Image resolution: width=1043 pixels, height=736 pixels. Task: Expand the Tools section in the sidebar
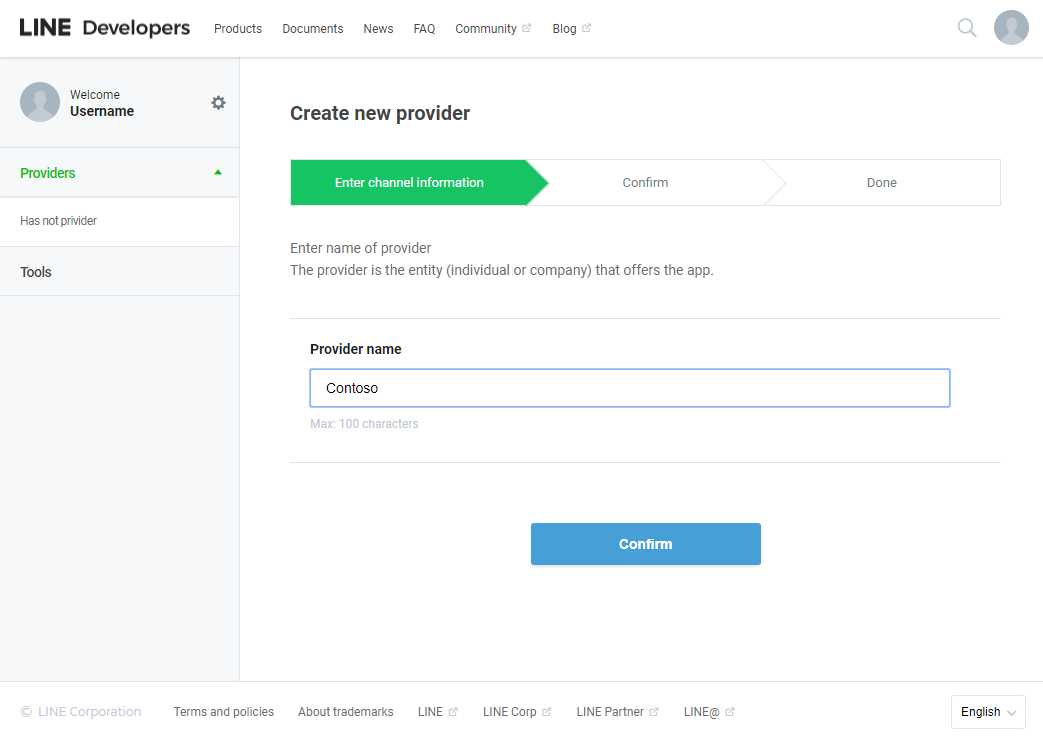coord(35,271)
